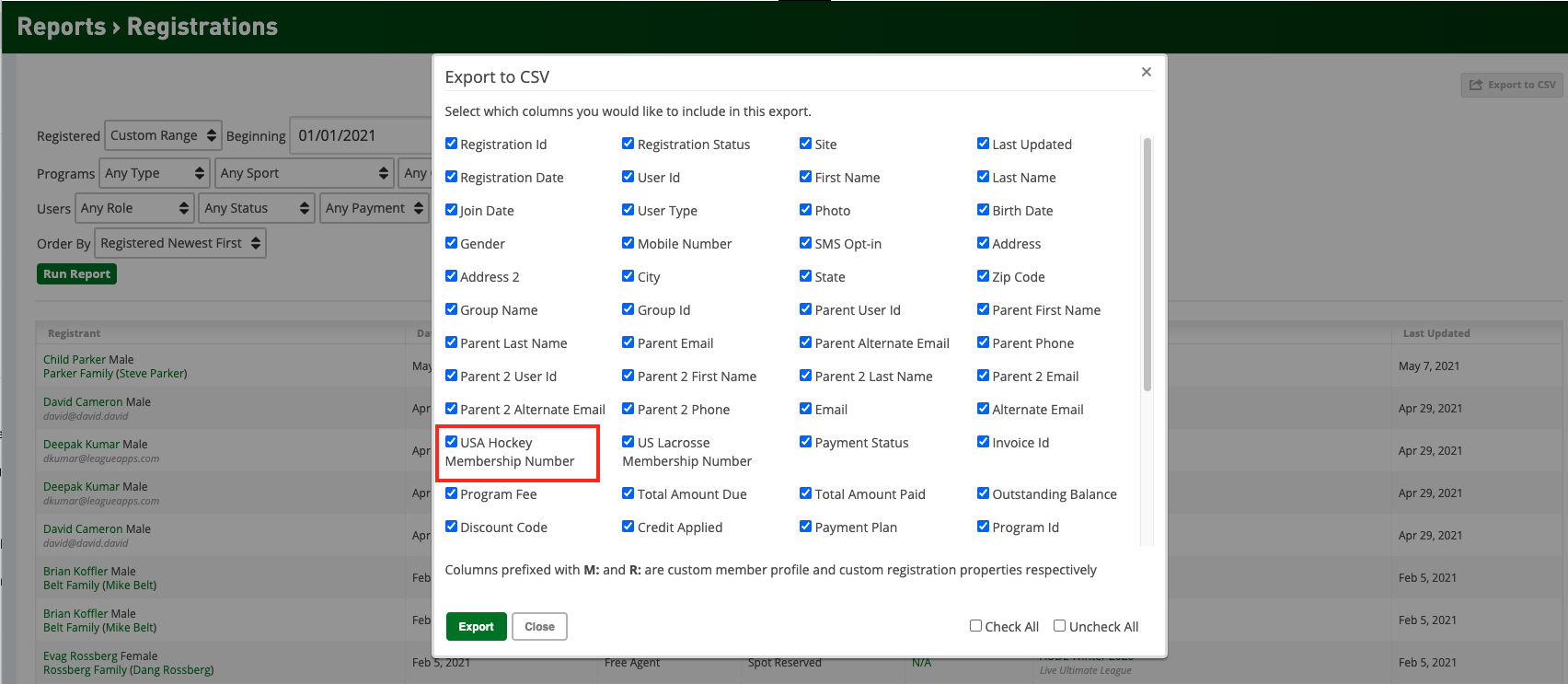Toggle the Total Amount Paid checkbox
1568x684 pixels.
click(x=805, y=493)
